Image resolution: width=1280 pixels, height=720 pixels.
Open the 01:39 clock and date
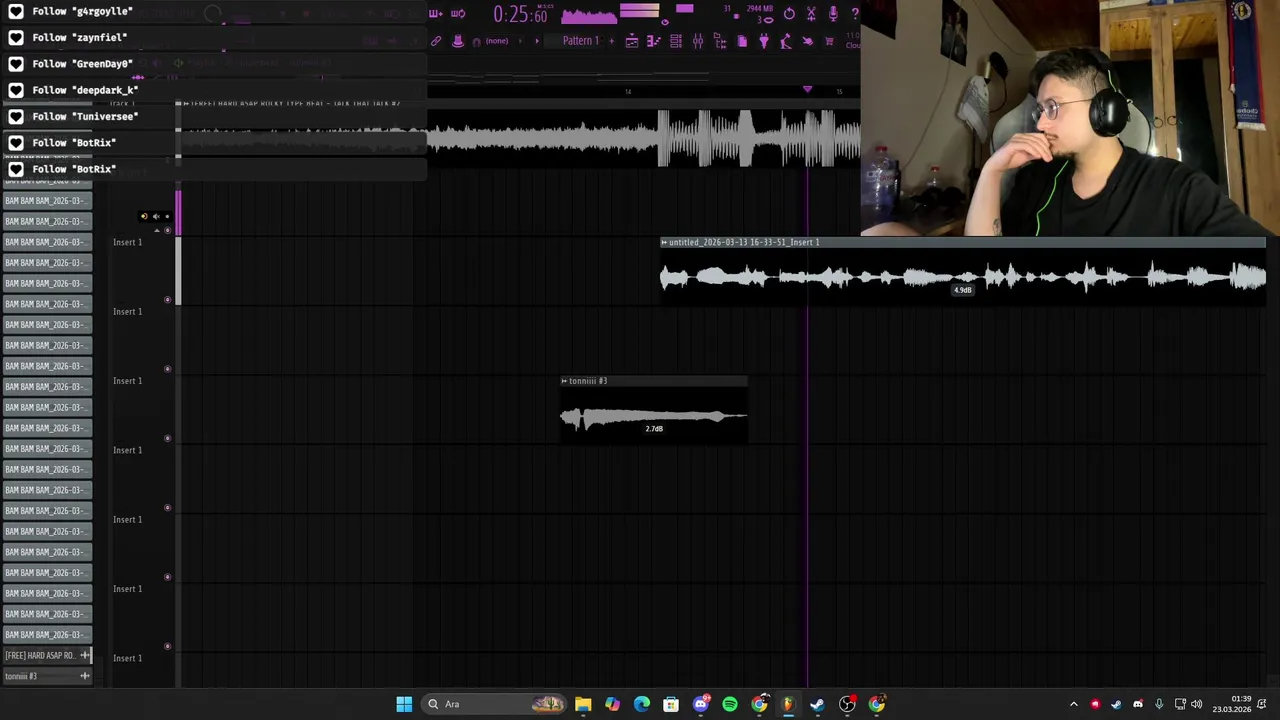tap(1232, 704)
